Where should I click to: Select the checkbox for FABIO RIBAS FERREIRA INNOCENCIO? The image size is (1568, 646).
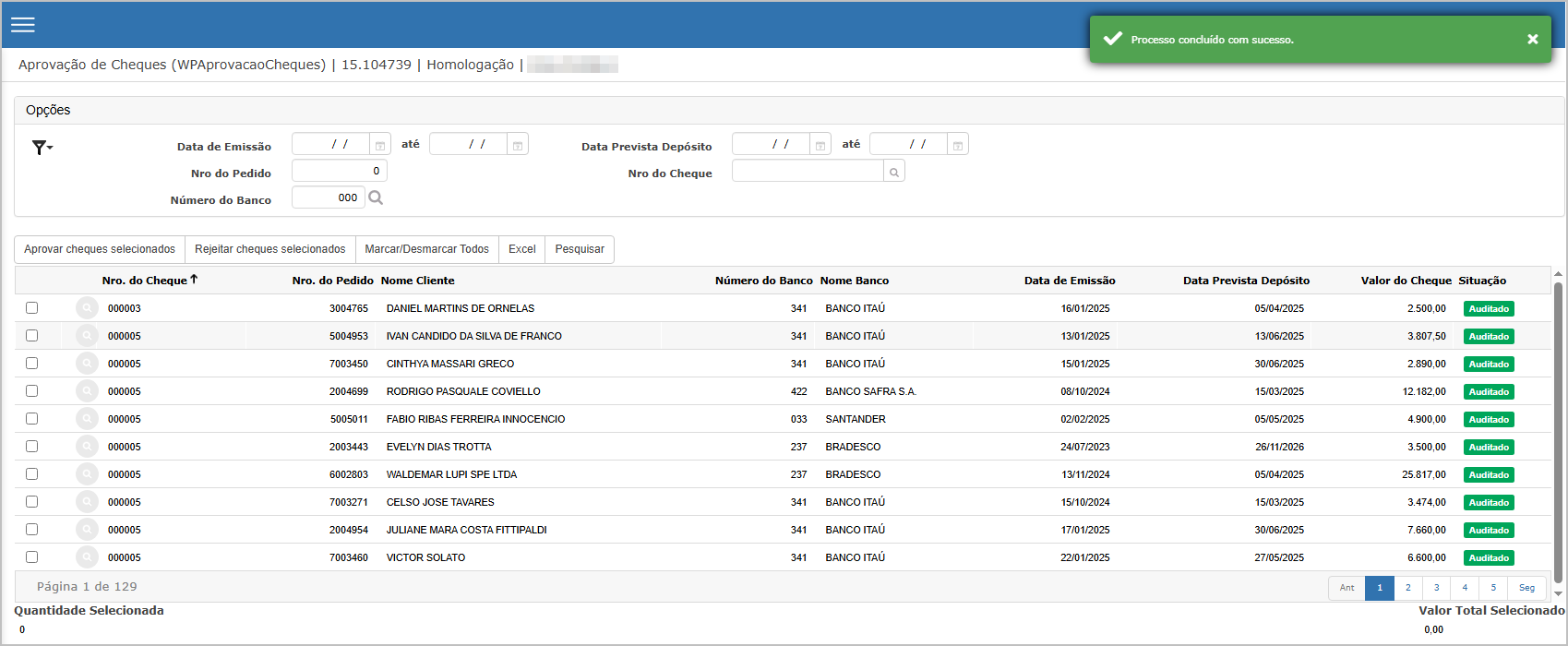point(32,419)
